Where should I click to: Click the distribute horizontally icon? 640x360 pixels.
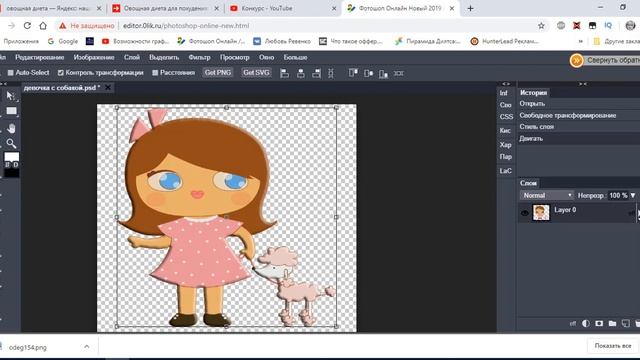pyautogui.click(x=399, y=73)
